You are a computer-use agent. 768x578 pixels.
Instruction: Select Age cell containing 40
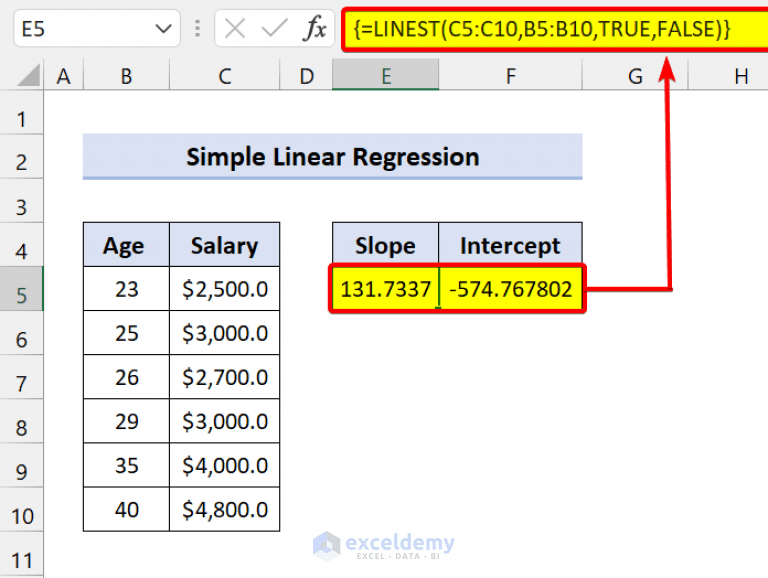pyautogui.click(x=126, y=509)
